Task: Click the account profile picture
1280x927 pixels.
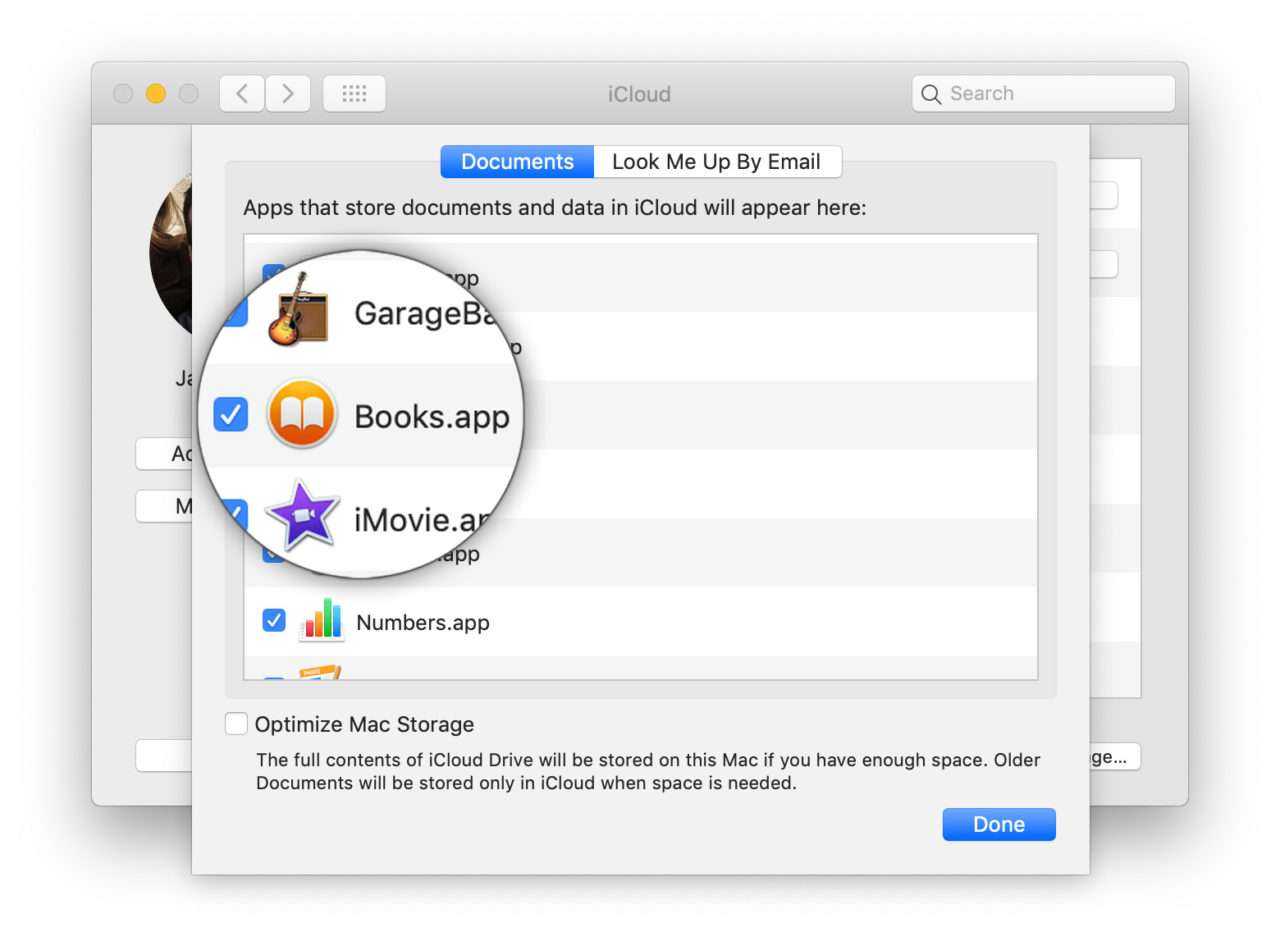Action: [x=170, y=255]
